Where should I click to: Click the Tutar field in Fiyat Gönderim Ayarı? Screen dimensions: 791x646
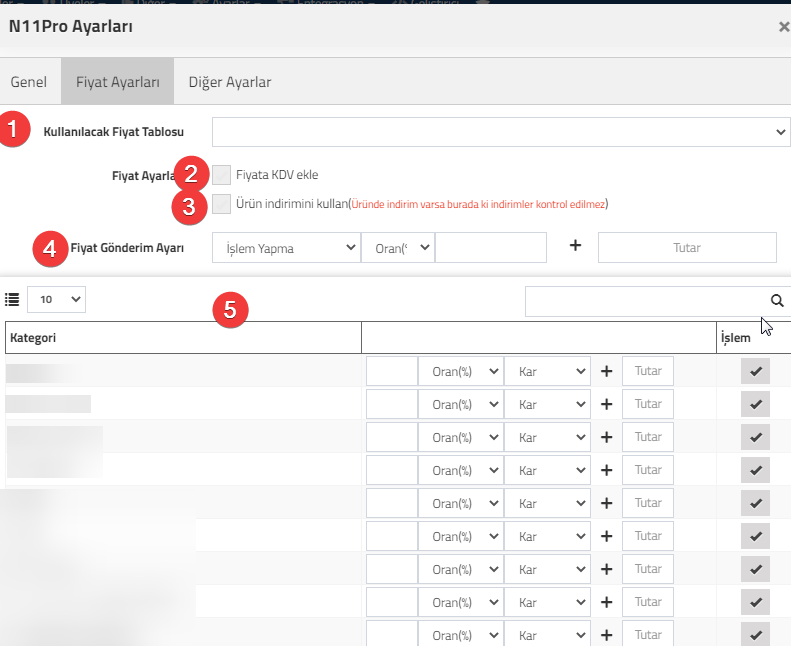tap(687, 248)
